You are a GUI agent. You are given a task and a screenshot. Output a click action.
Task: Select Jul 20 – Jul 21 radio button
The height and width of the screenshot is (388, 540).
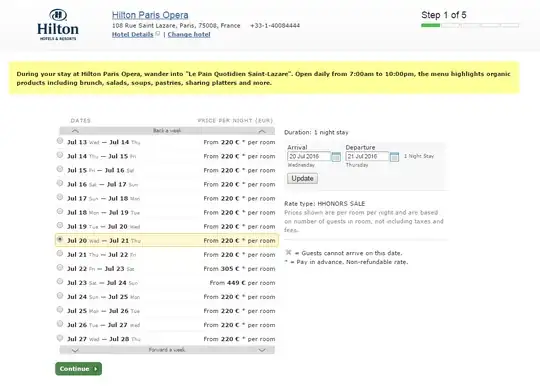(60, 239)
